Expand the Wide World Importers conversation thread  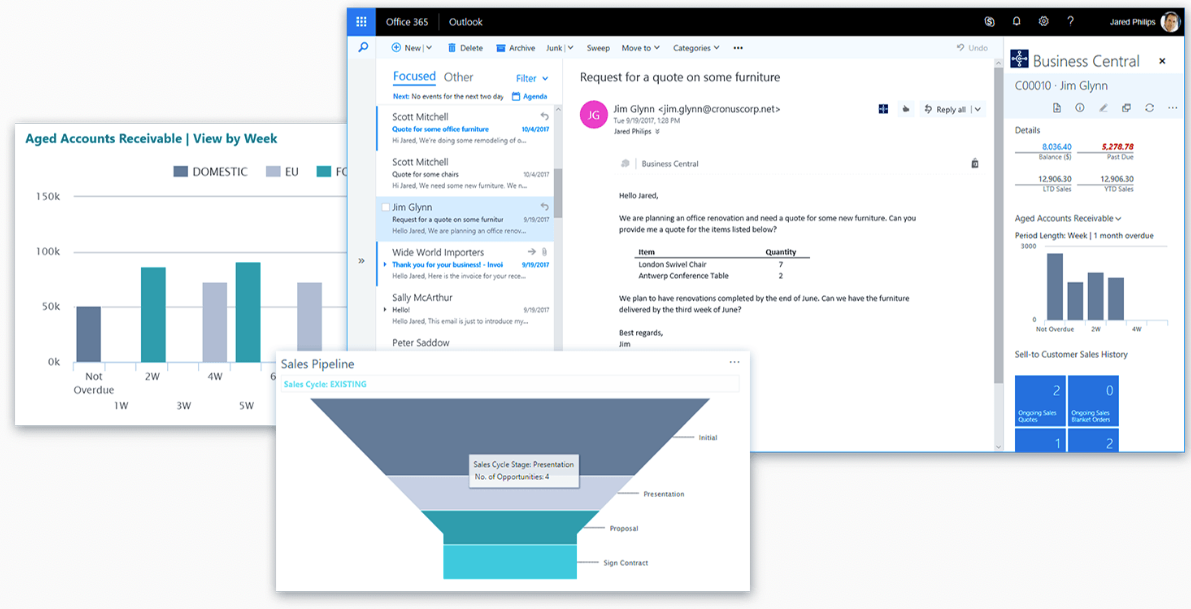pyautogui.click(x=385, y=264)
